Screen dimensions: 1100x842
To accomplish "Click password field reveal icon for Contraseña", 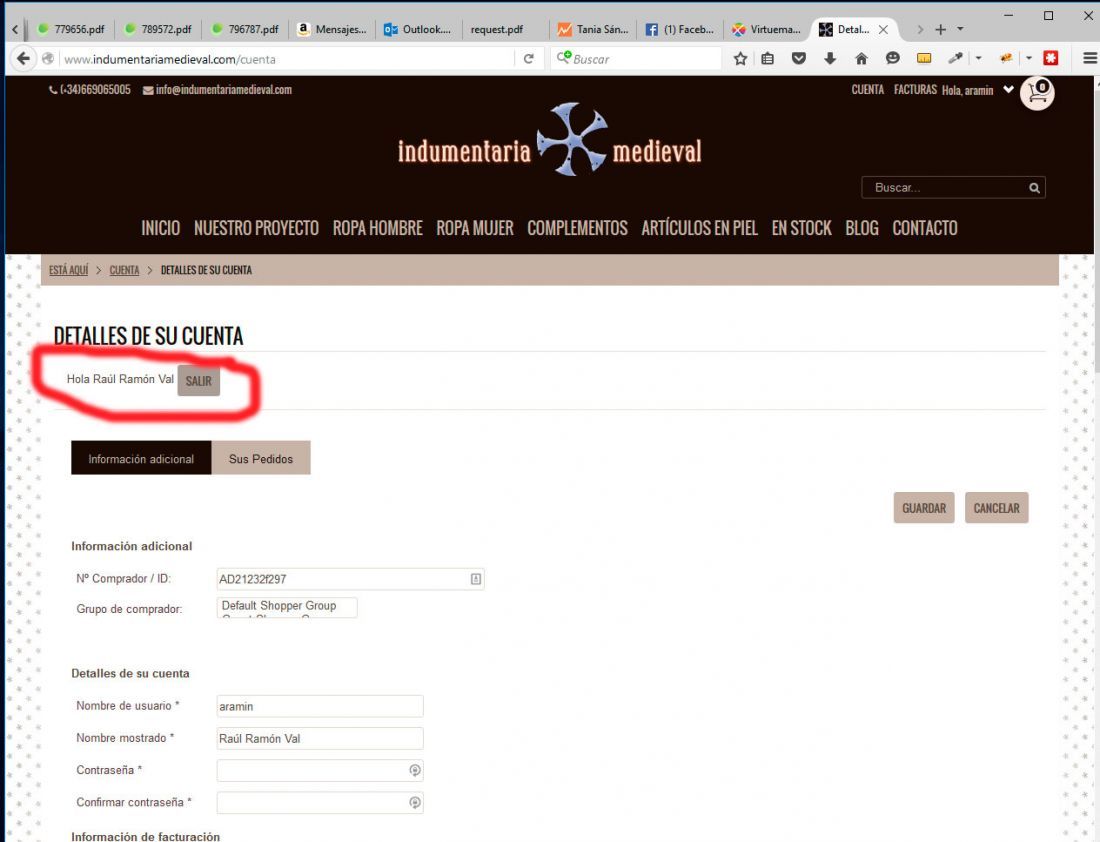I will point(415,770).
